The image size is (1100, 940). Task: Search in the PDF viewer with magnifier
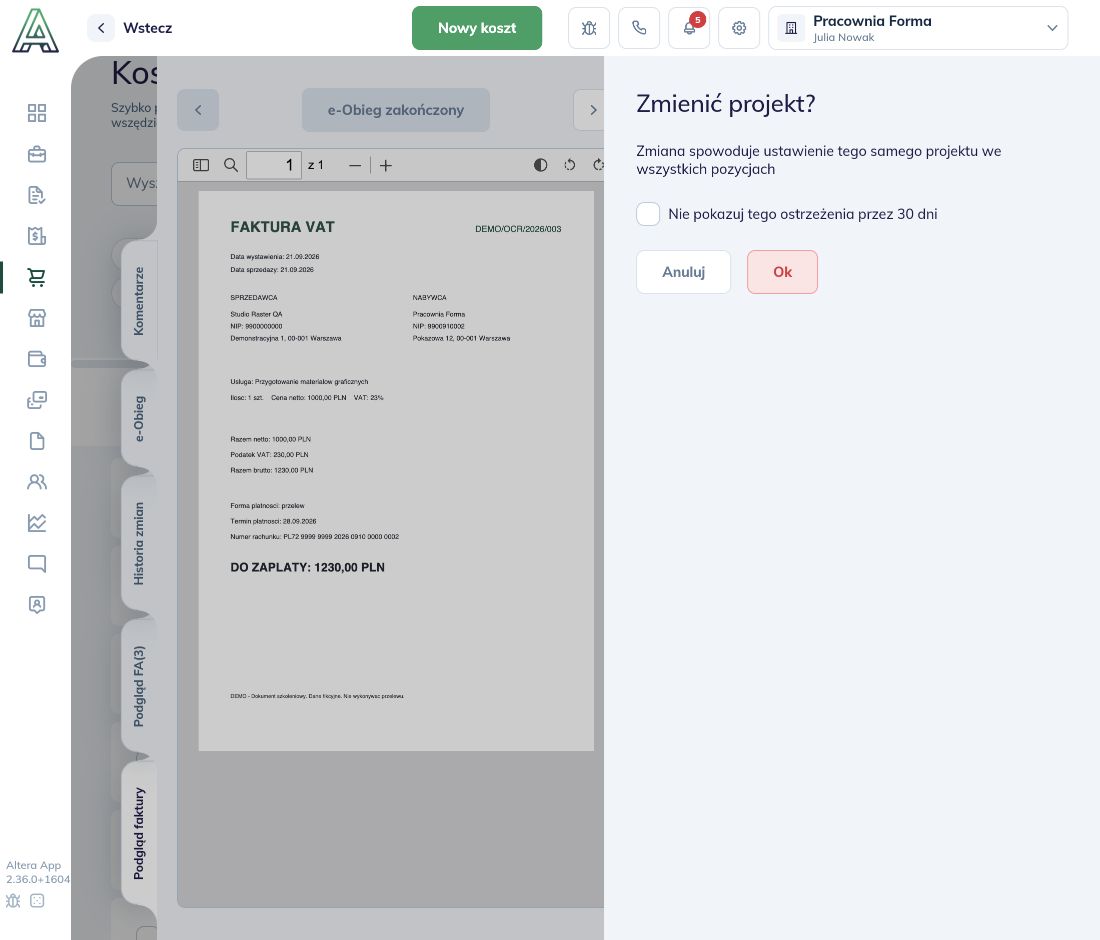click(231, 166)
